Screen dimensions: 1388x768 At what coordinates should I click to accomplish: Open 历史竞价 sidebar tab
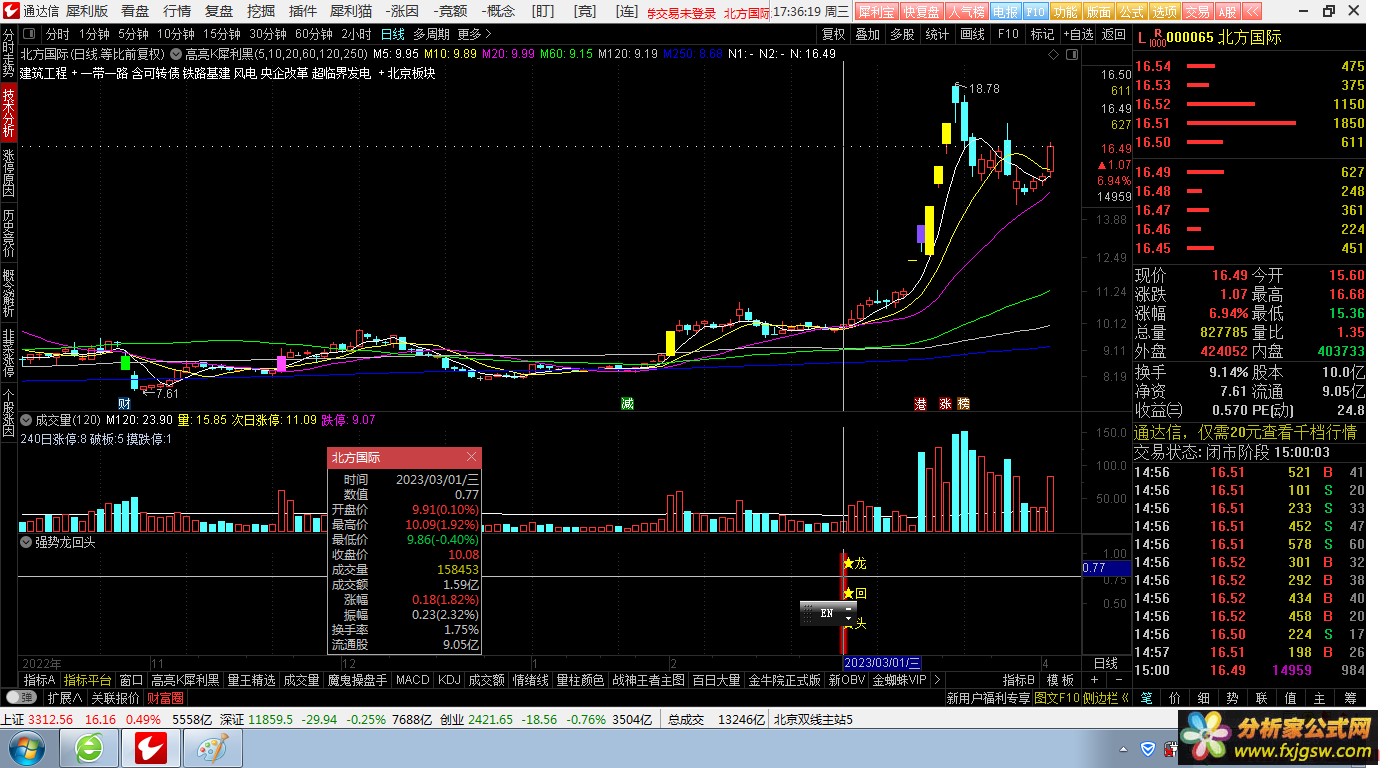coord(9,233)
